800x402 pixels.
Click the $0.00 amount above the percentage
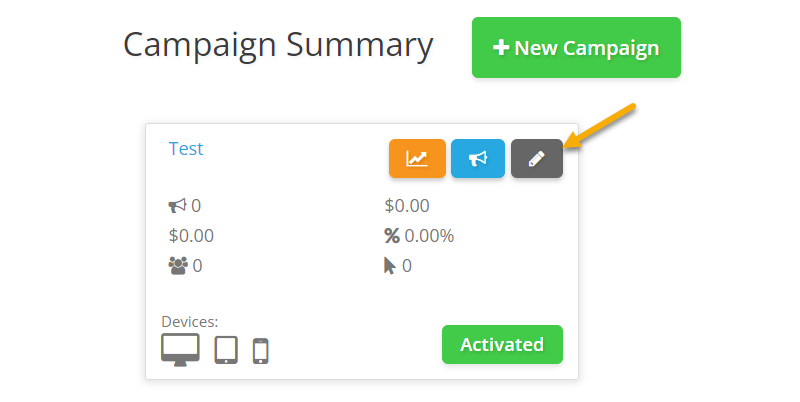point(407,206)
